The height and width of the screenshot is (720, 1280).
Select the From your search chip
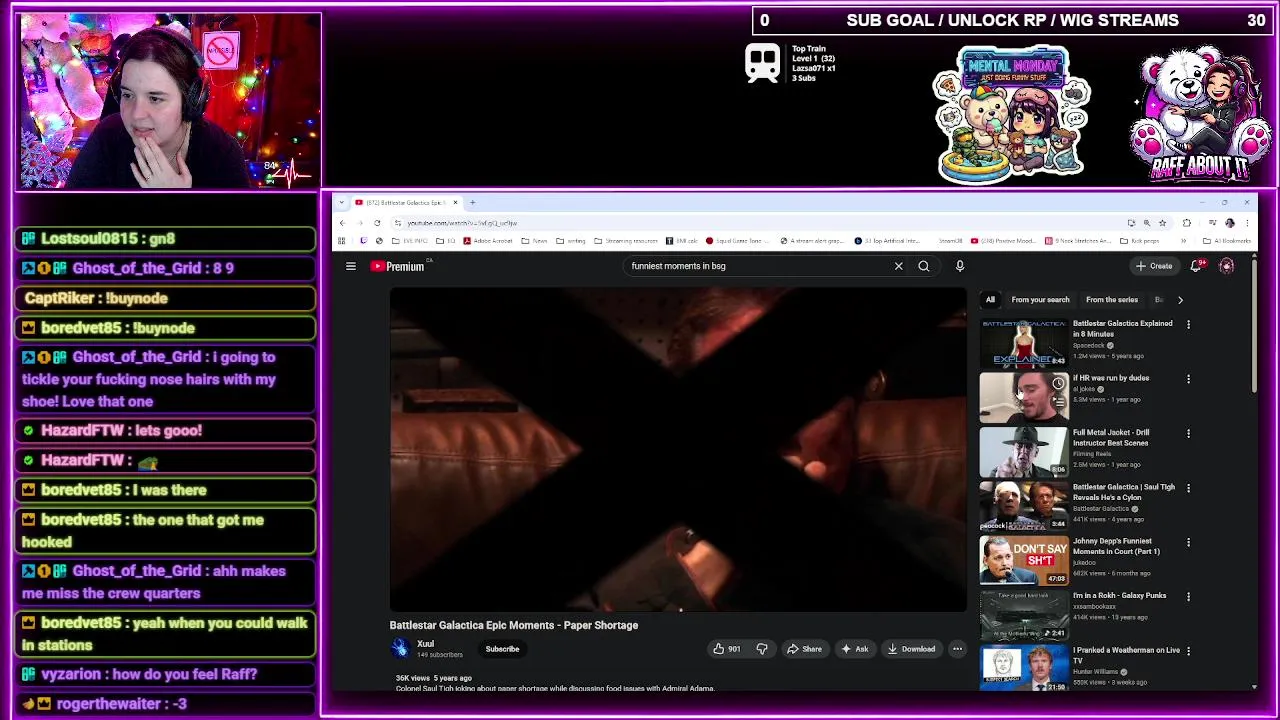tap(1040, 300)
